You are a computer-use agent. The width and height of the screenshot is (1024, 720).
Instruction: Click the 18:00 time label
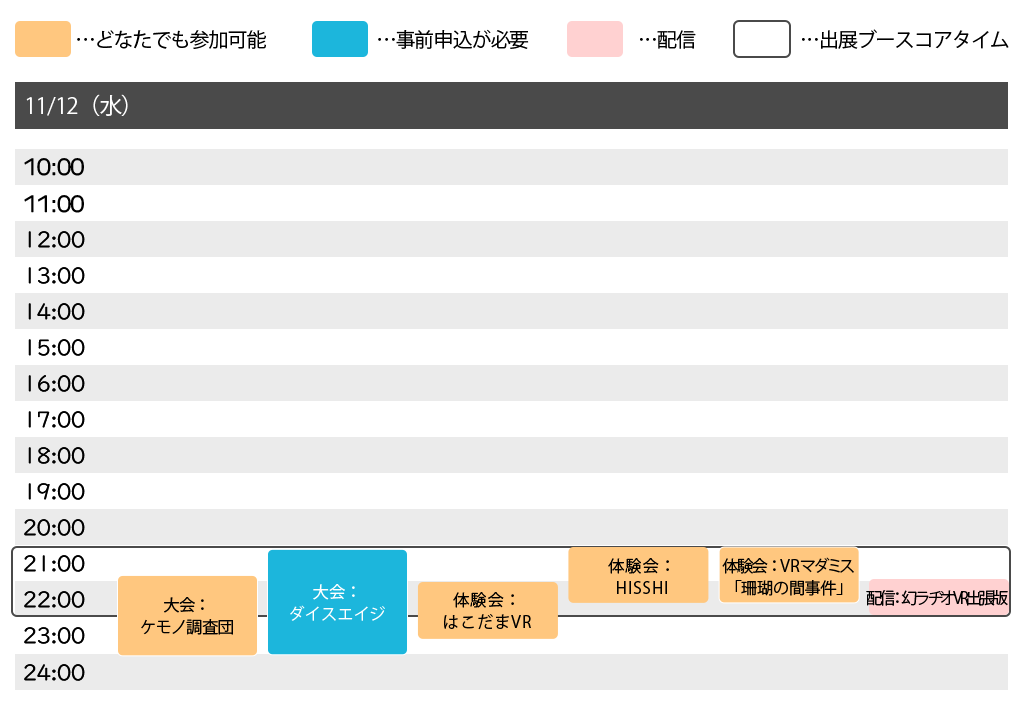click(x=54, y=456)
